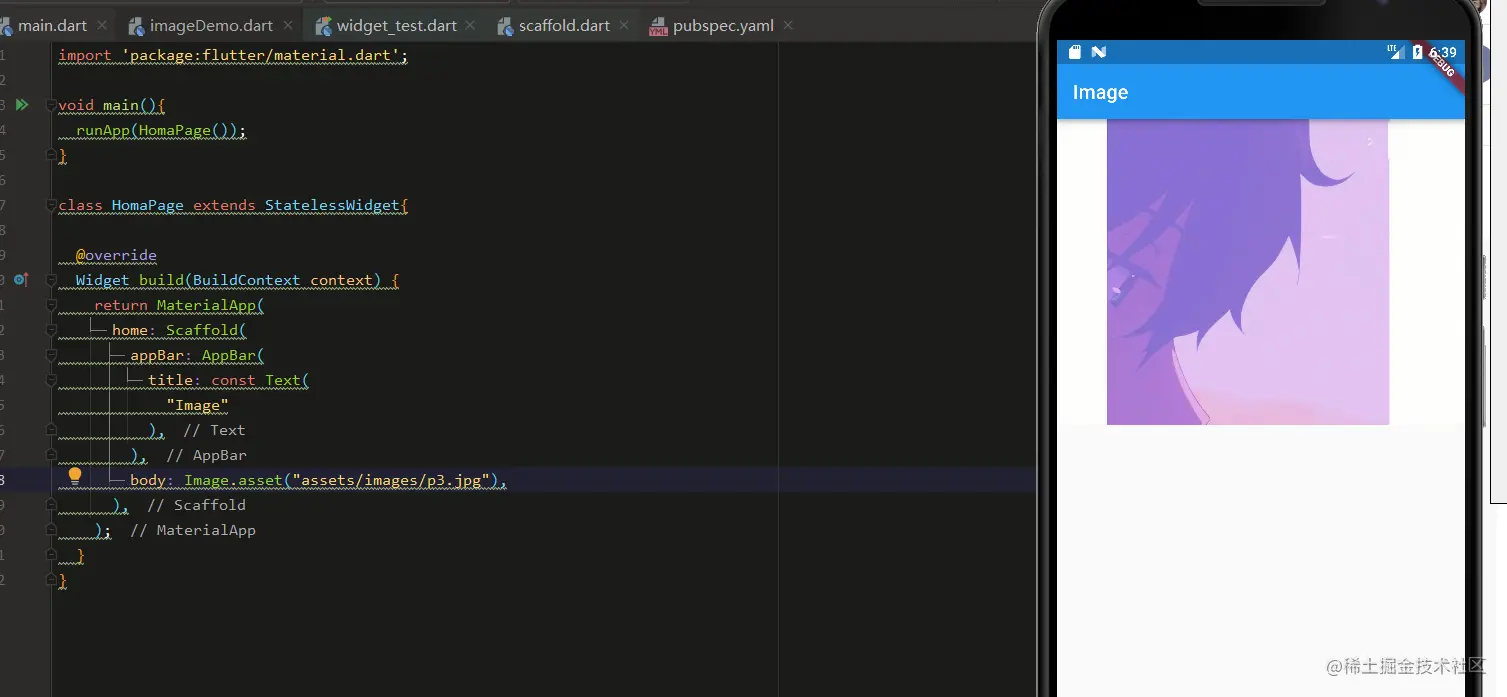Image resolution: width=1507 pixels, height=697 pixels.
Task: Click Image.asset in the body line
Action: click(x=233, y=480)
